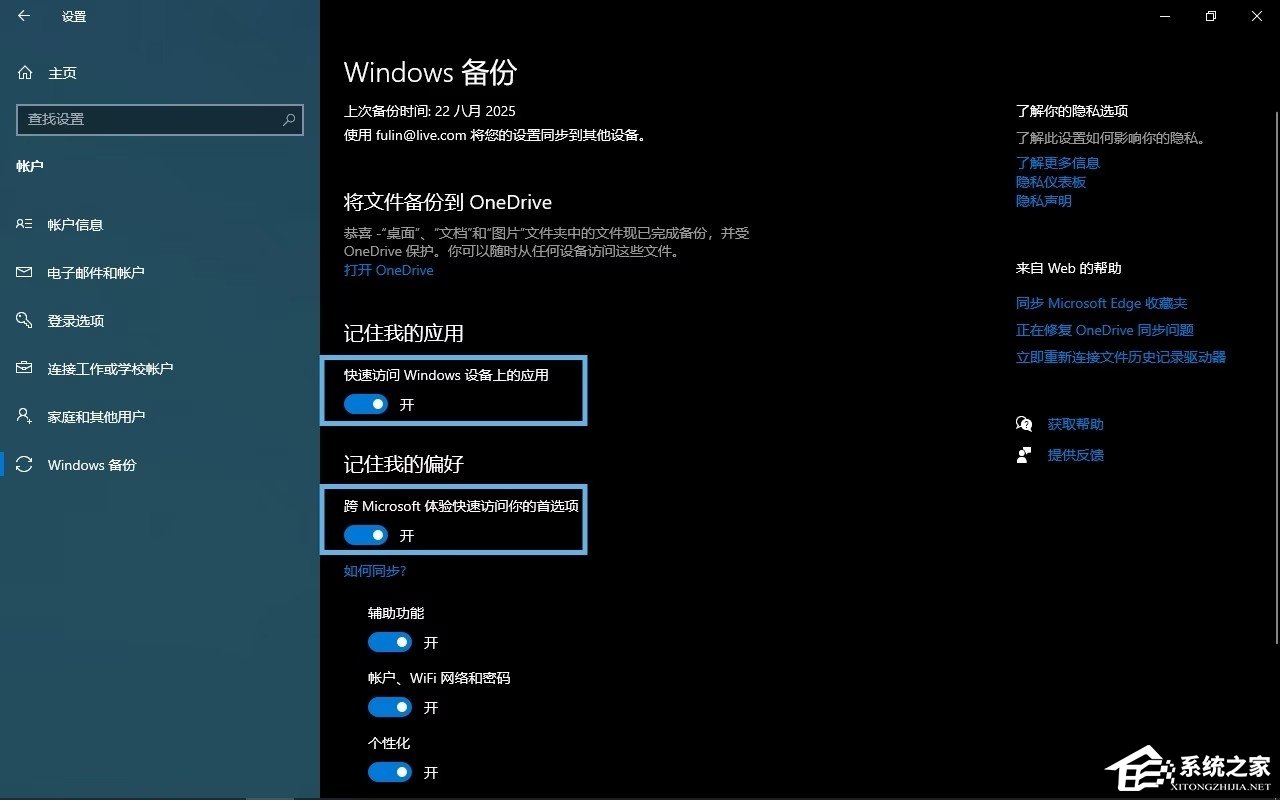
Task: Click the key icon for 登录选项
Action: pos(22,320)
